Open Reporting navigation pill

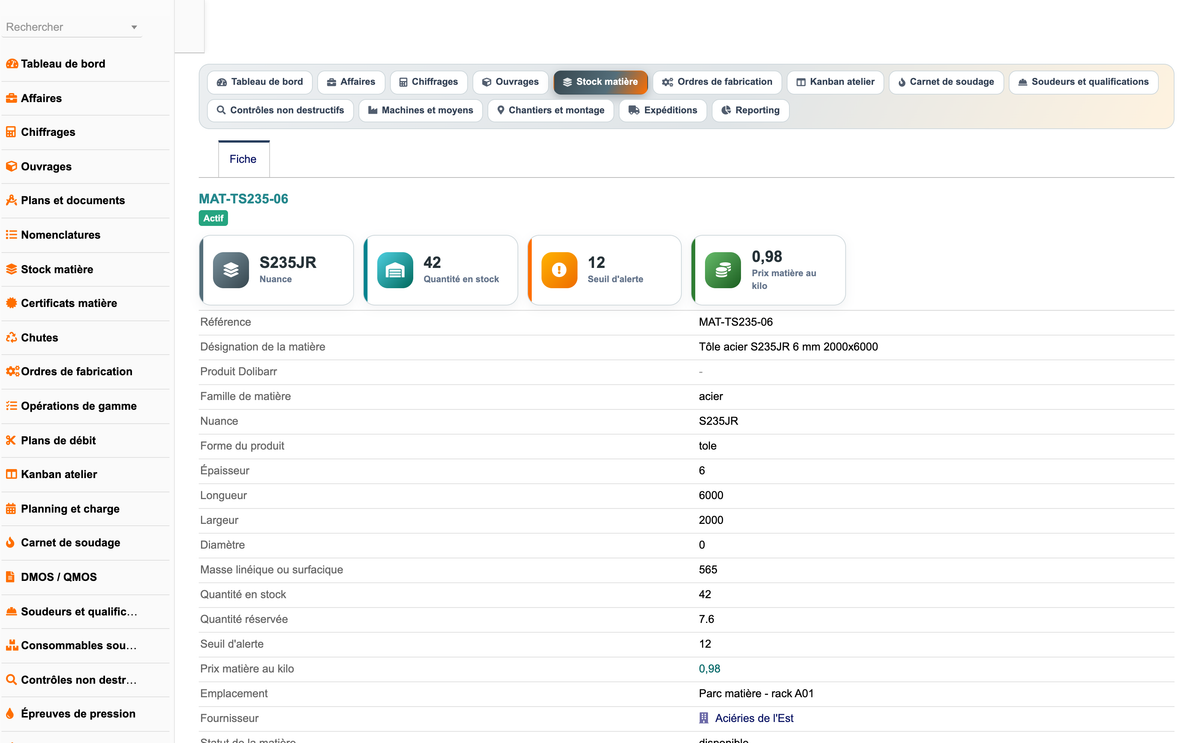pyautogui.click(x=750, y=110)
